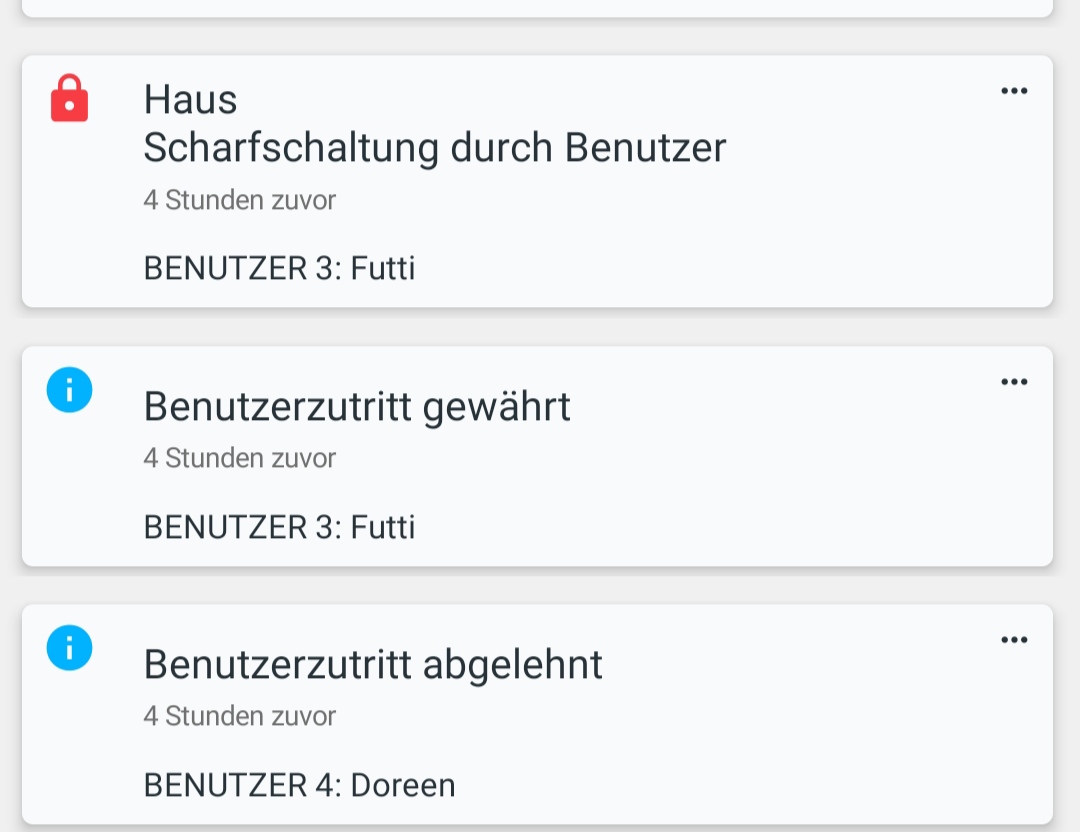Open three-dot menu on Benutzerzutritt gewährt card
Viewport: 1080px width, 832px height.
pos(1014,382)
